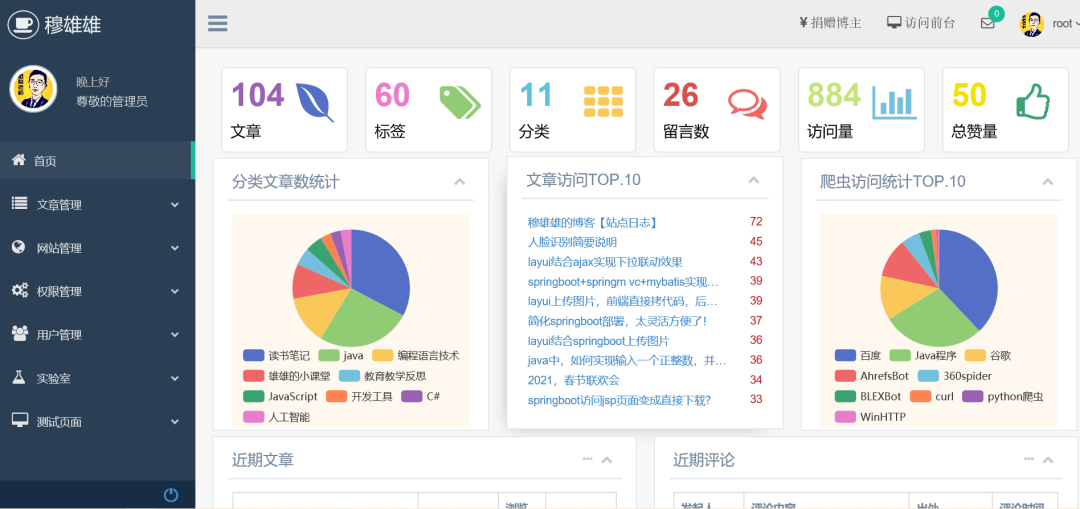Image resolution: width=1080 pixels, height=509 pixels.
Task: Click the coffee cup logo icon
Action: click(x=23, y=23)
